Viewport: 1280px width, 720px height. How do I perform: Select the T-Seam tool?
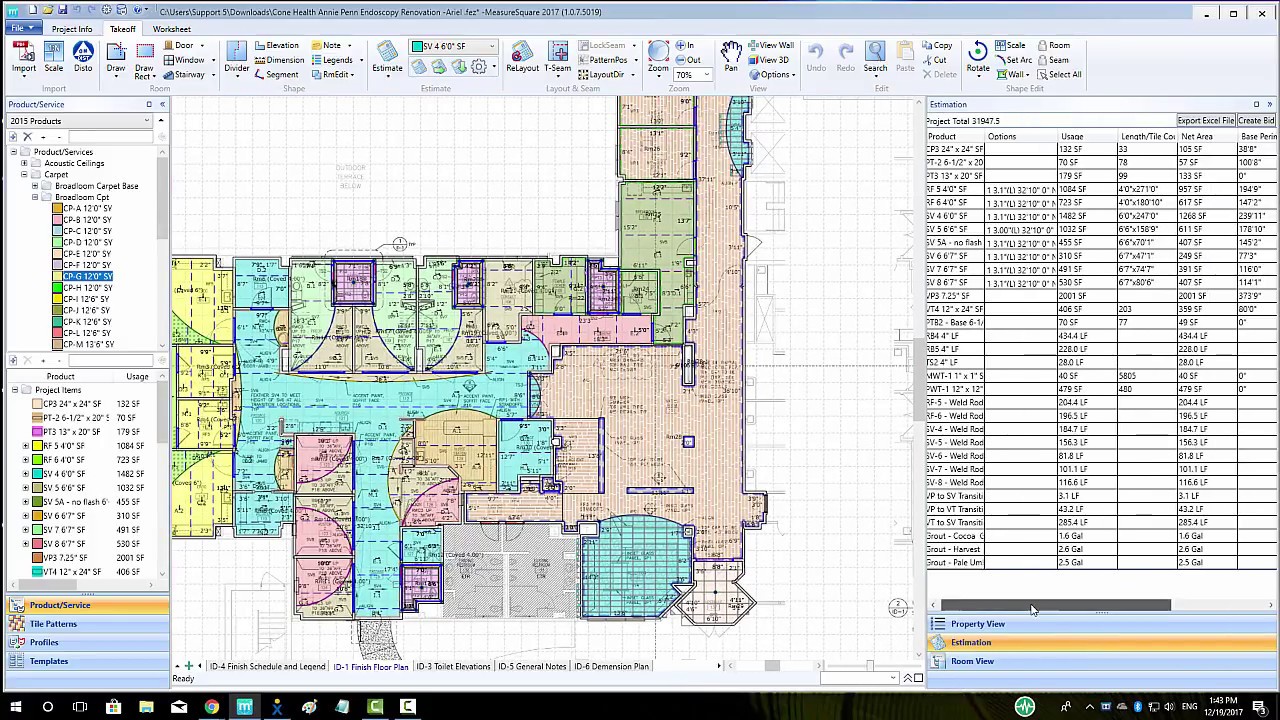pos(558,57)
